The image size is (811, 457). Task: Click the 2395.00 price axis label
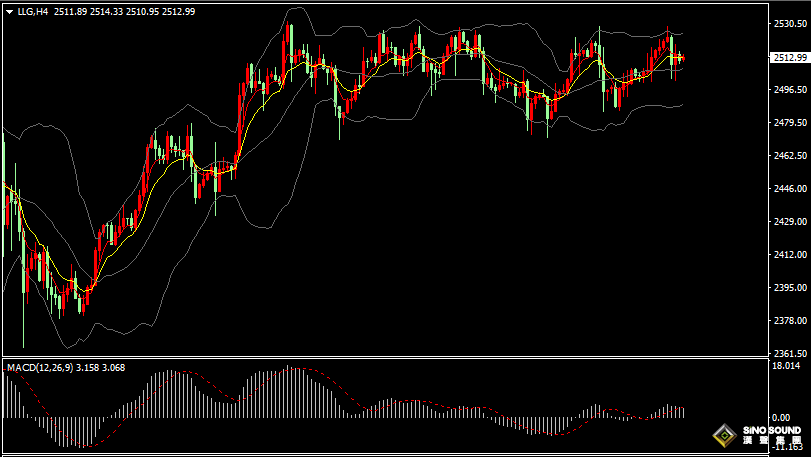tap(790, 287)
